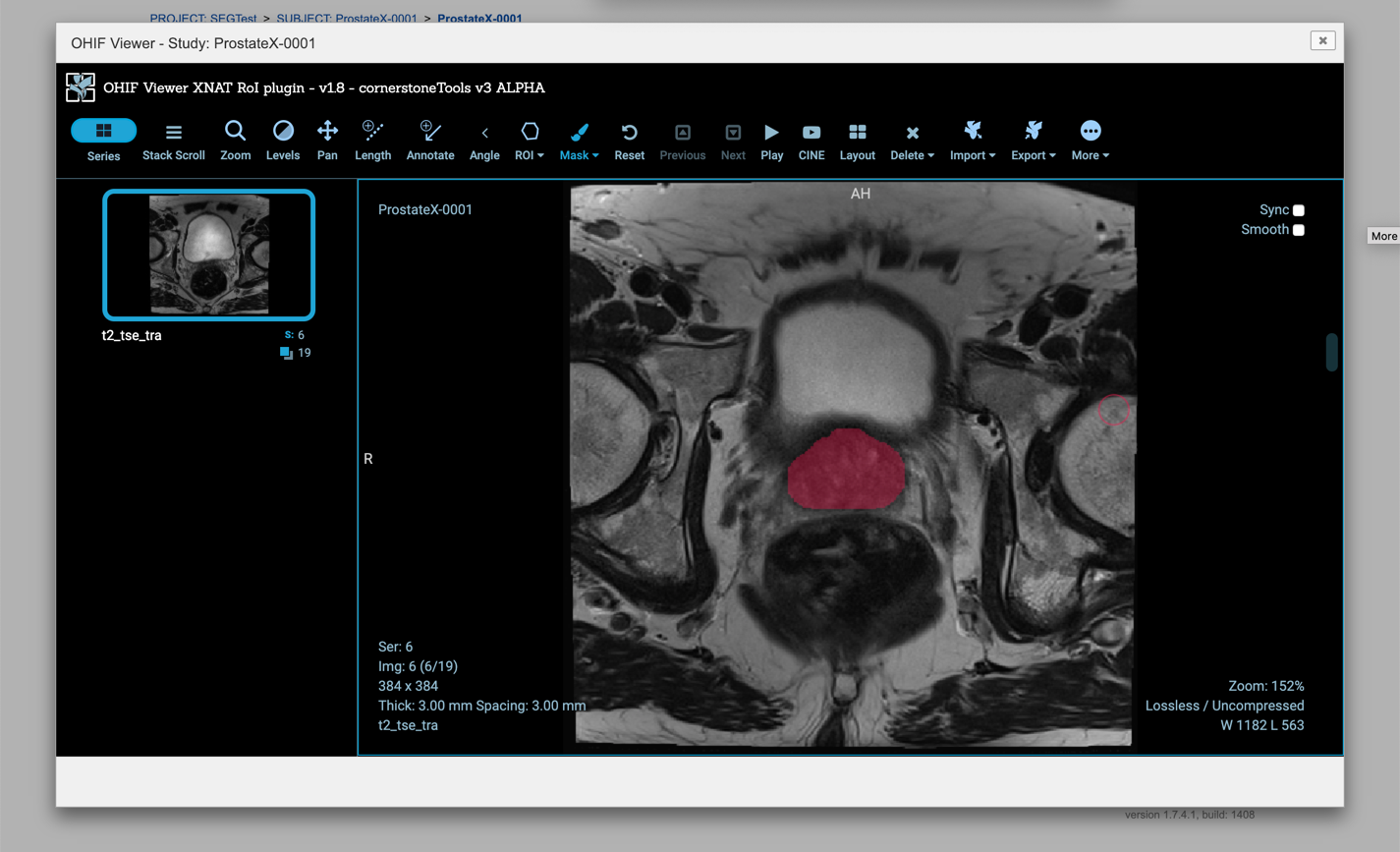
Task: Expand the ROI tool dropdown
Action: (x=530, y=139)
